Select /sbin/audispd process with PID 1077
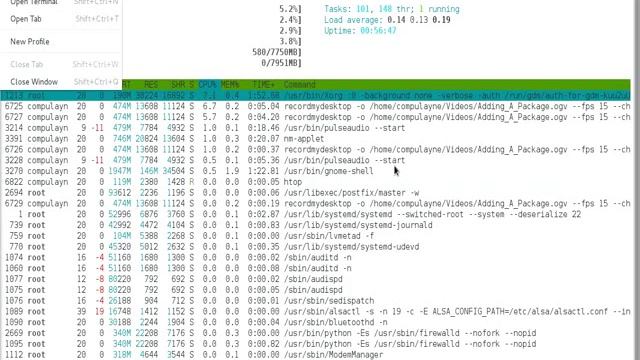The width and height of the screenshot is (640, 360). (316, 279)
